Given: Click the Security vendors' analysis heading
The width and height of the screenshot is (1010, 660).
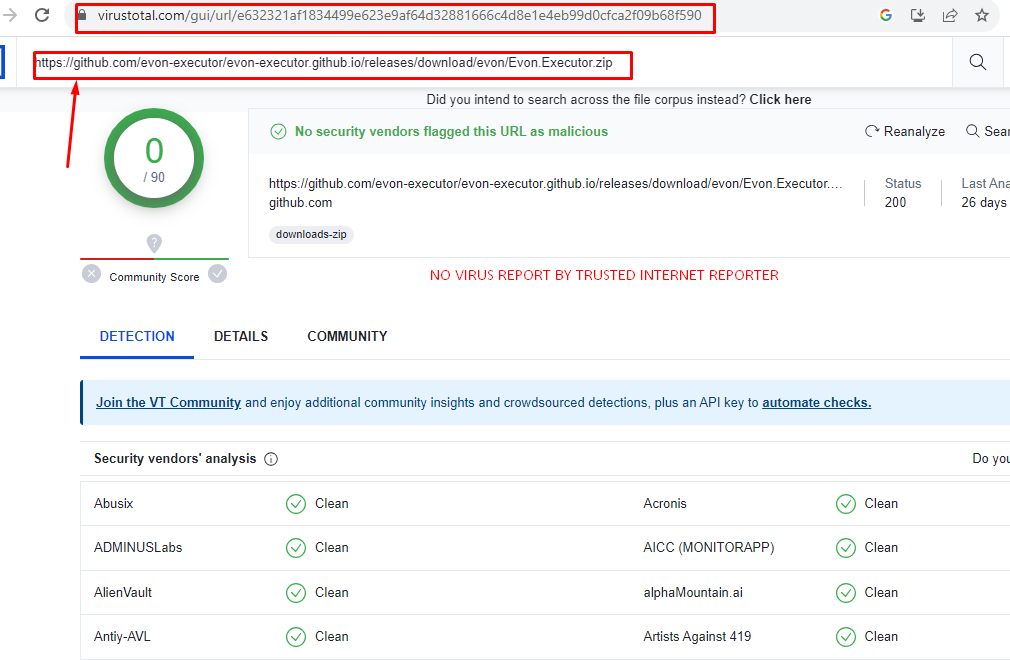Looking at the screenshot, I should (175, 458).
